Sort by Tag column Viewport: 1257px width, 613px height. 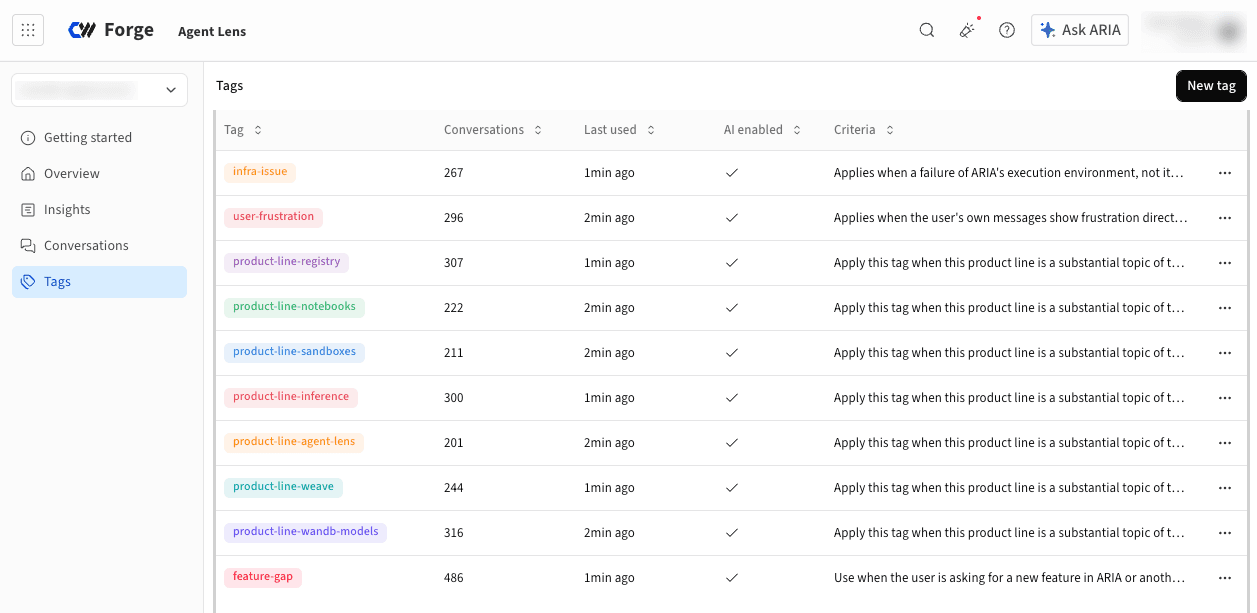243,130
